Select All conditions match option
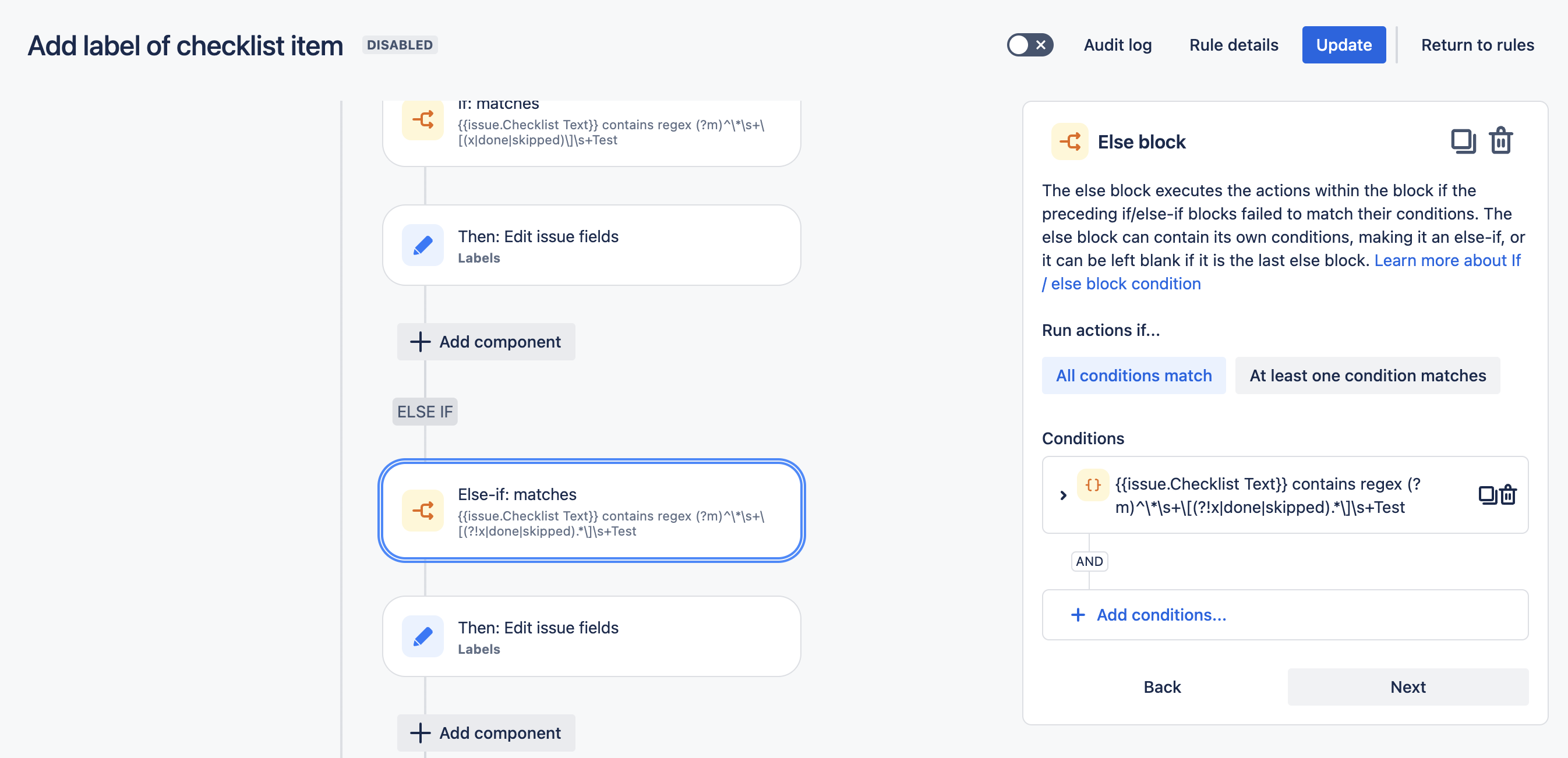This screenshot has width=1568, height=758. pyautogui.click(x=1133, y=376)
